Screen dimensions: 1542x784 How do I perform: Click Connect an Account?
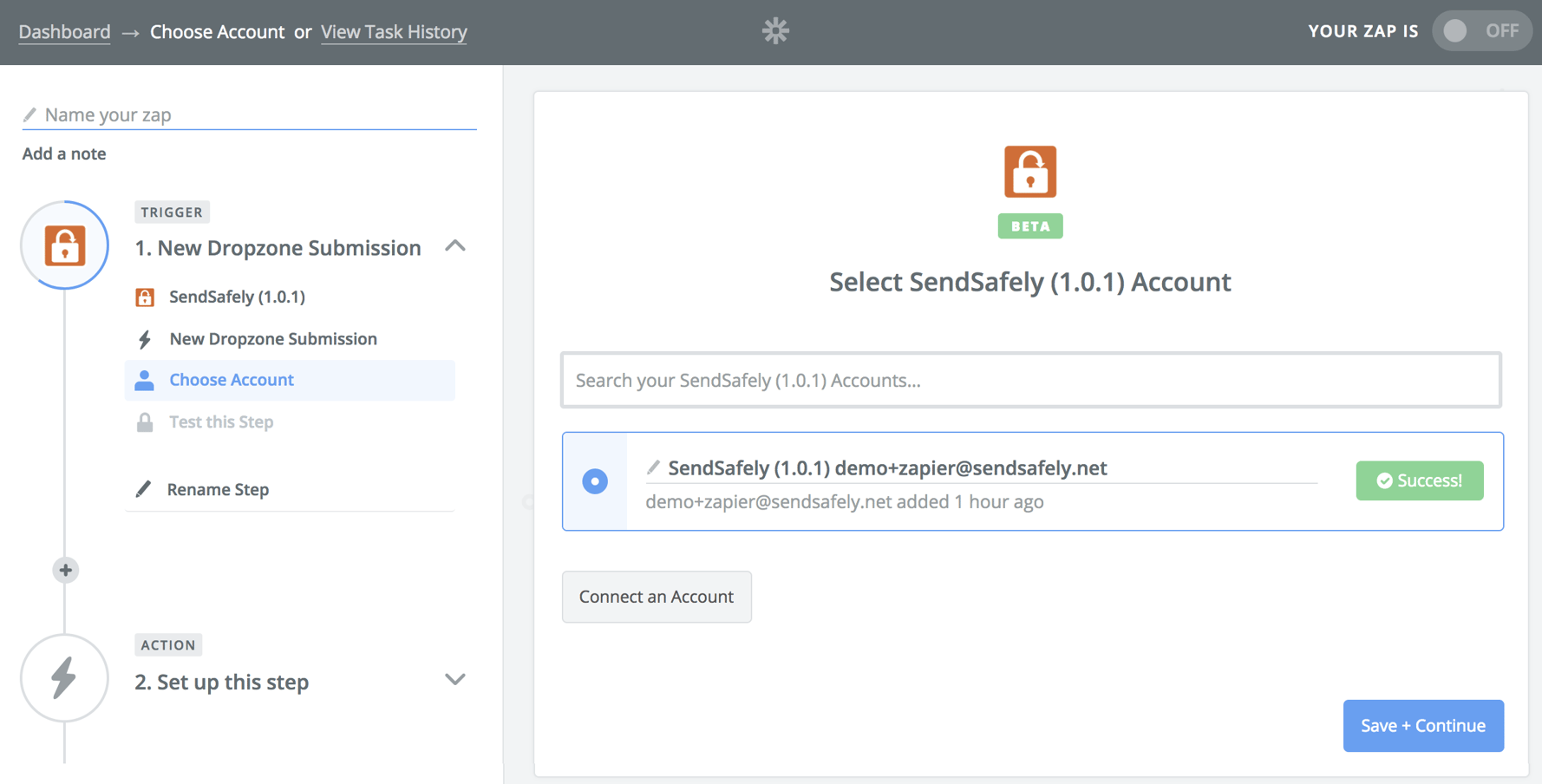click(x=657, y=597)
